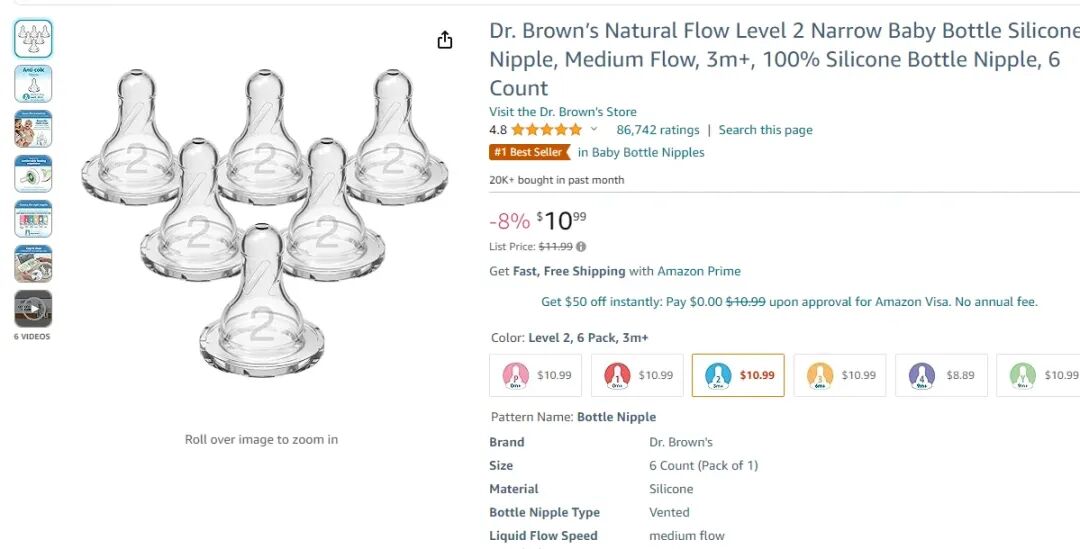
Task: Expand the rating breakdown dropdown arrow
Action: coord(594,130)
